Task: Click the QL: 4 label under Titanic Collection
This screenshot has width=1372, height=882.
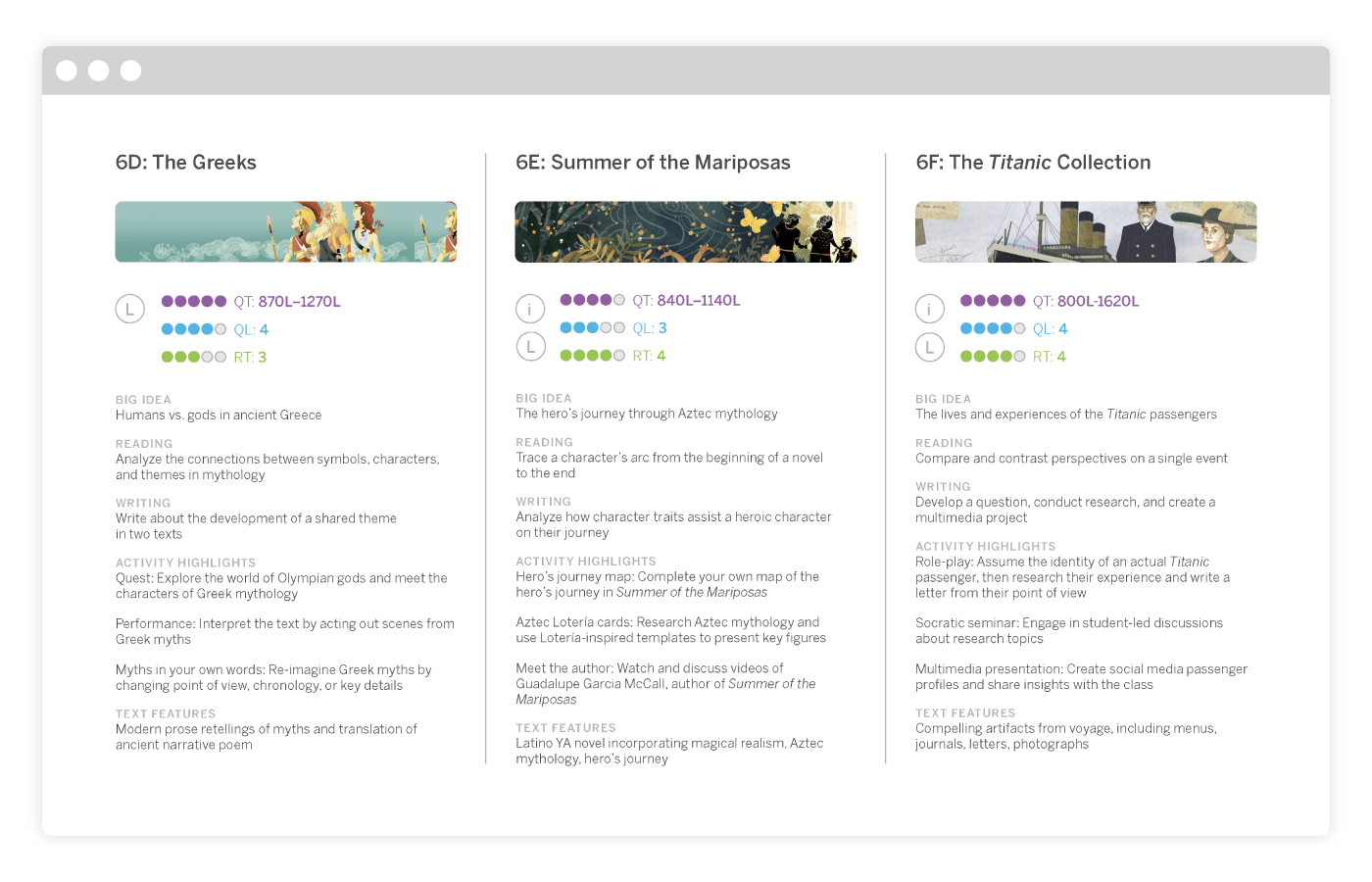Action: (1051, 329)
